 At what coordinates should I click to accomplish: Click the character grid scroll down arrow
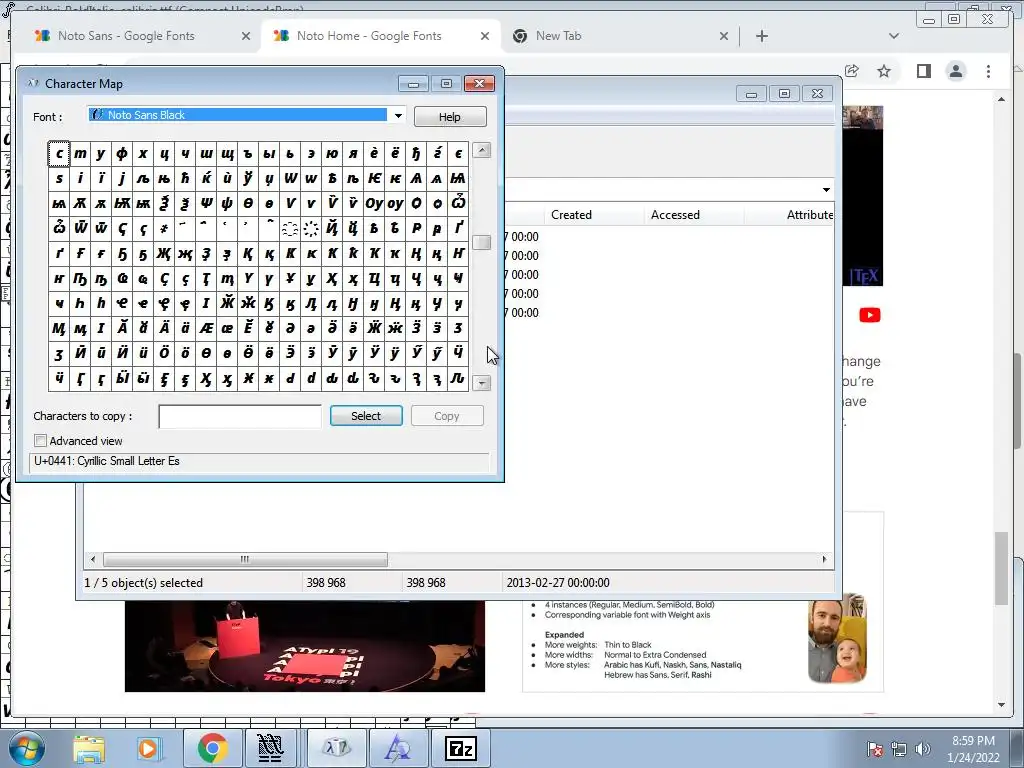tap(481, 383)
